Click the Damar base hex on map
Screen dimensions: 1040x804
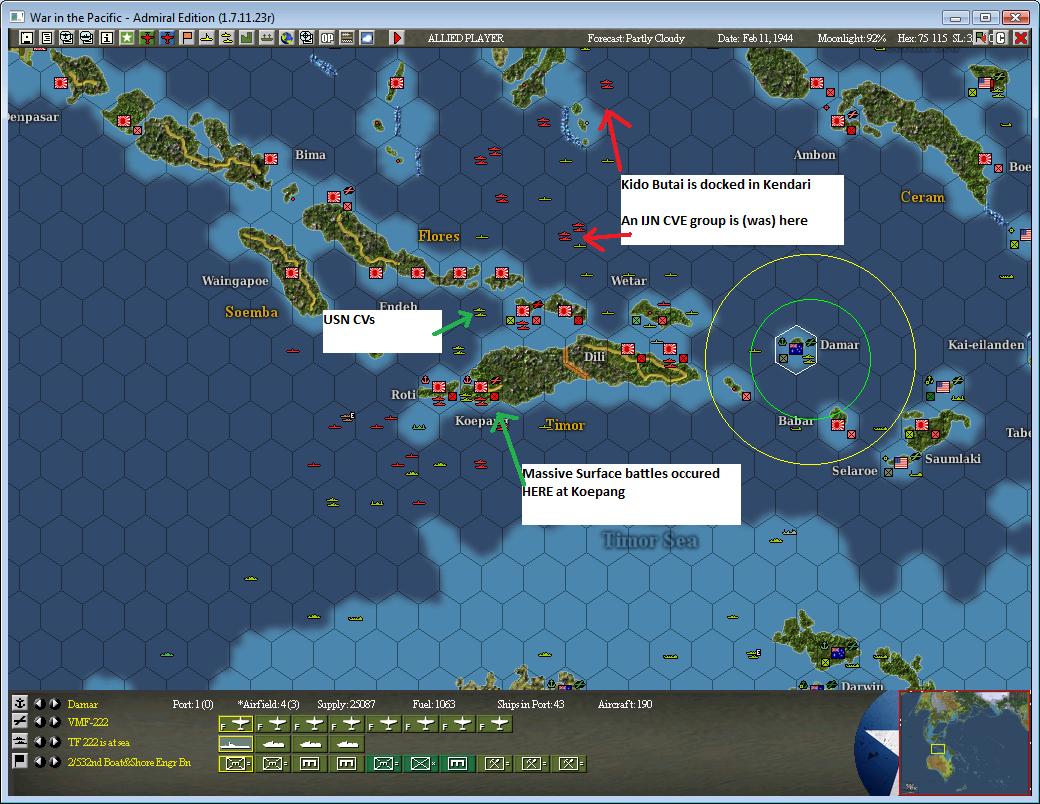796,350
